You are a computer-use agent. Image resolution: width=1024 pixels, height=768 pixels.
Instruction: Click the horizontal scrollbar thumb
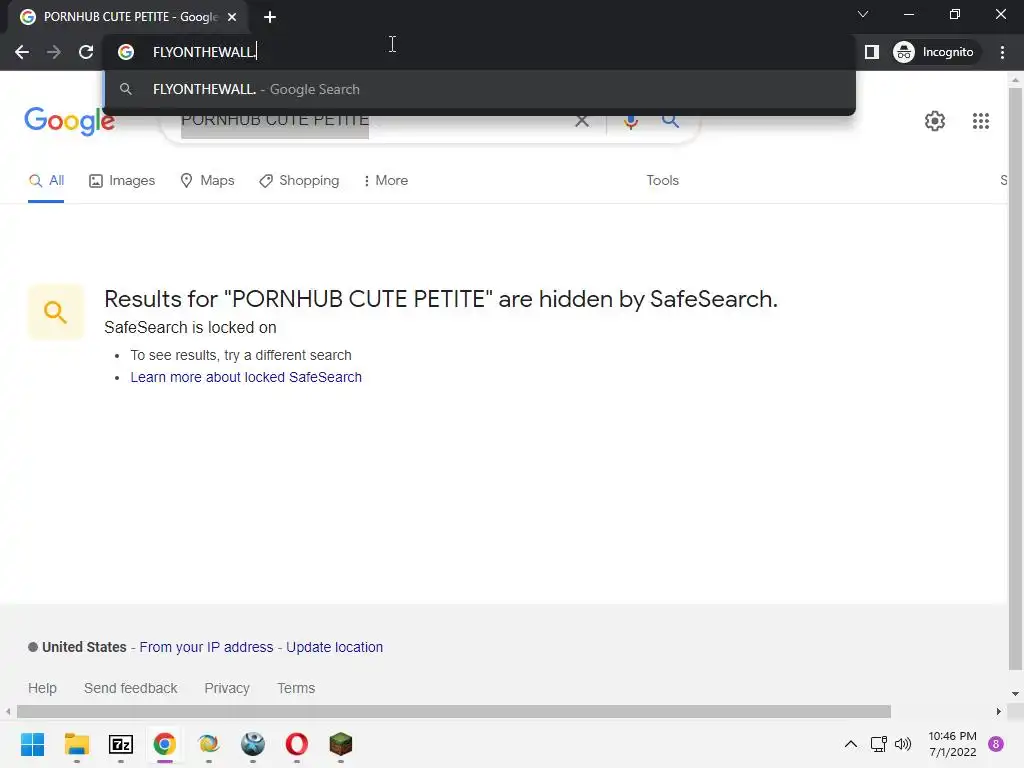click(x=454, y=712)
